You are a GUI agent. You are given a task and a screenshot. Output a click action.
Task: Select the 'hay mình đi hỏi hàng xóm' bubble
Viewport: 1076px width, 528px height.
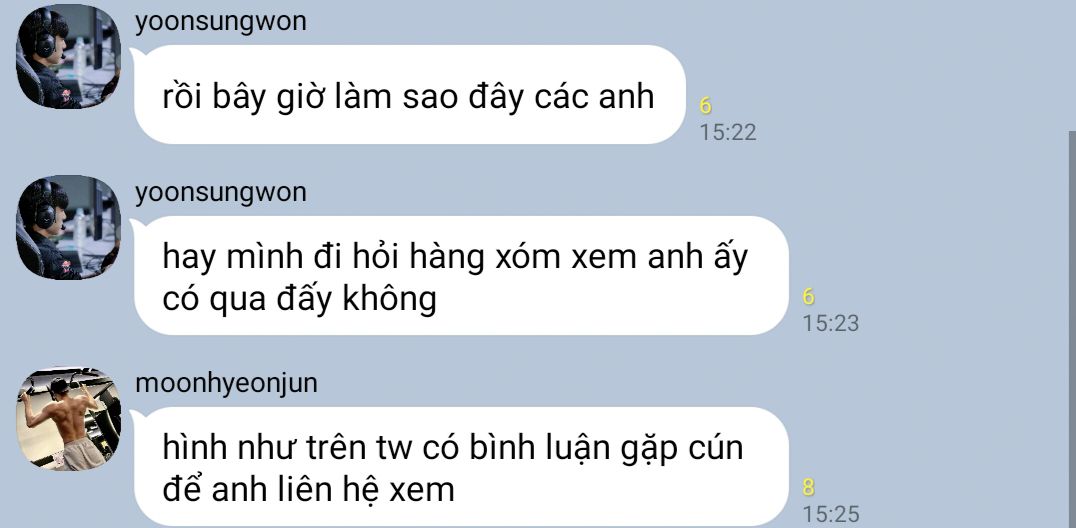461,275
